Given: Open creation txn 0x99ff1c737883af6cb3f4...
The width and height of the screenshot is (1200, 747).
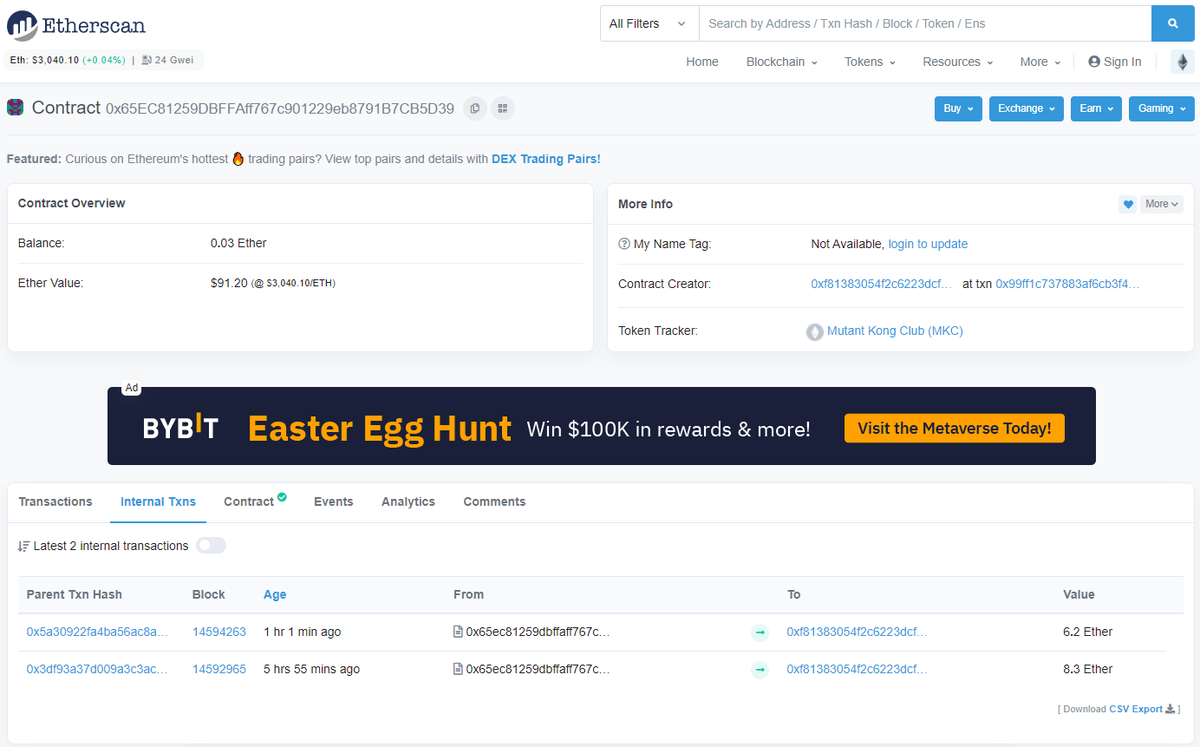Looking at the screenshot, I should [x=1067, y=284].
